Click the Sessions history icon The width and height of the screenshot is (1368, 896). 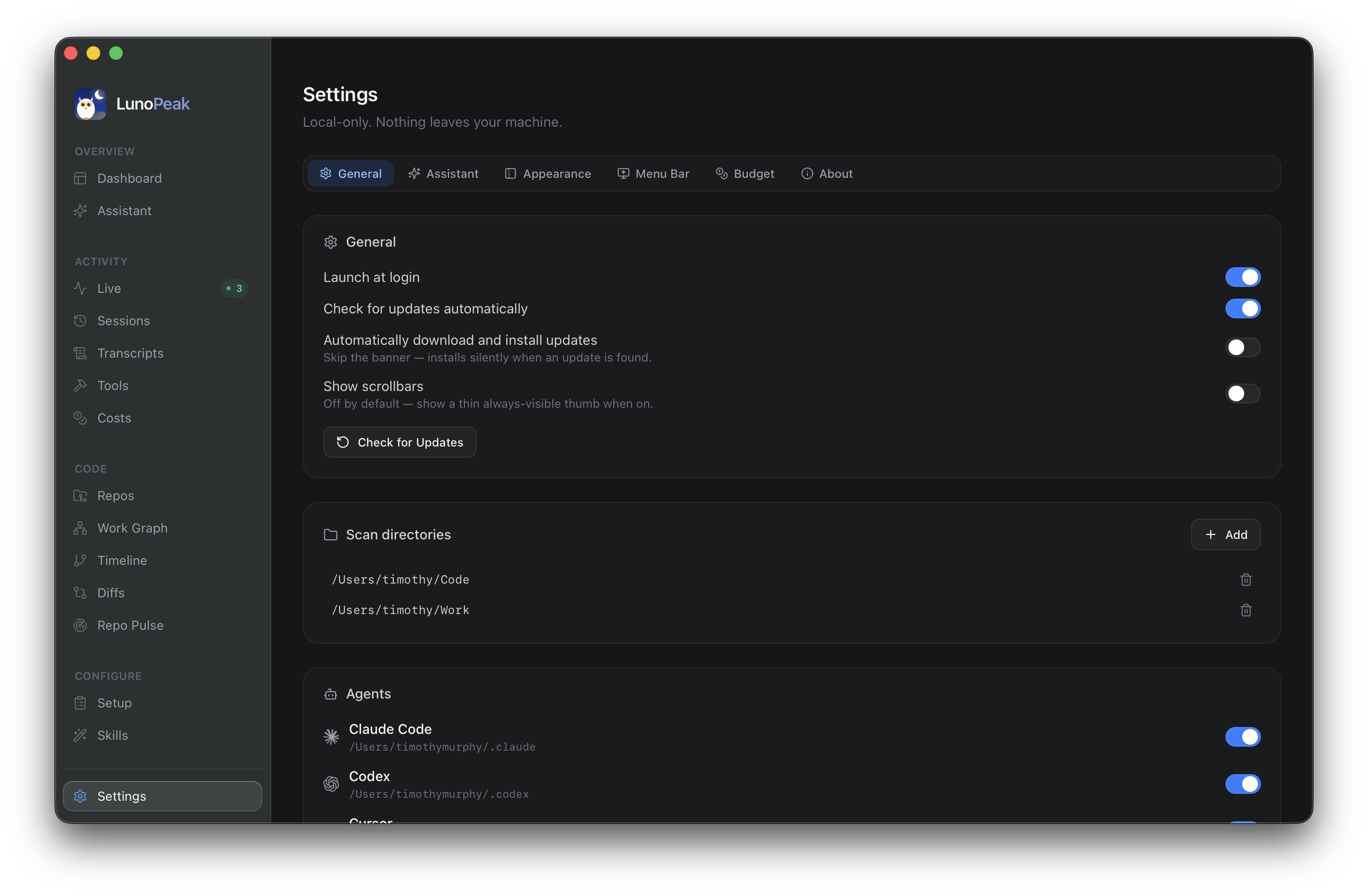click(x=81, y=321)
